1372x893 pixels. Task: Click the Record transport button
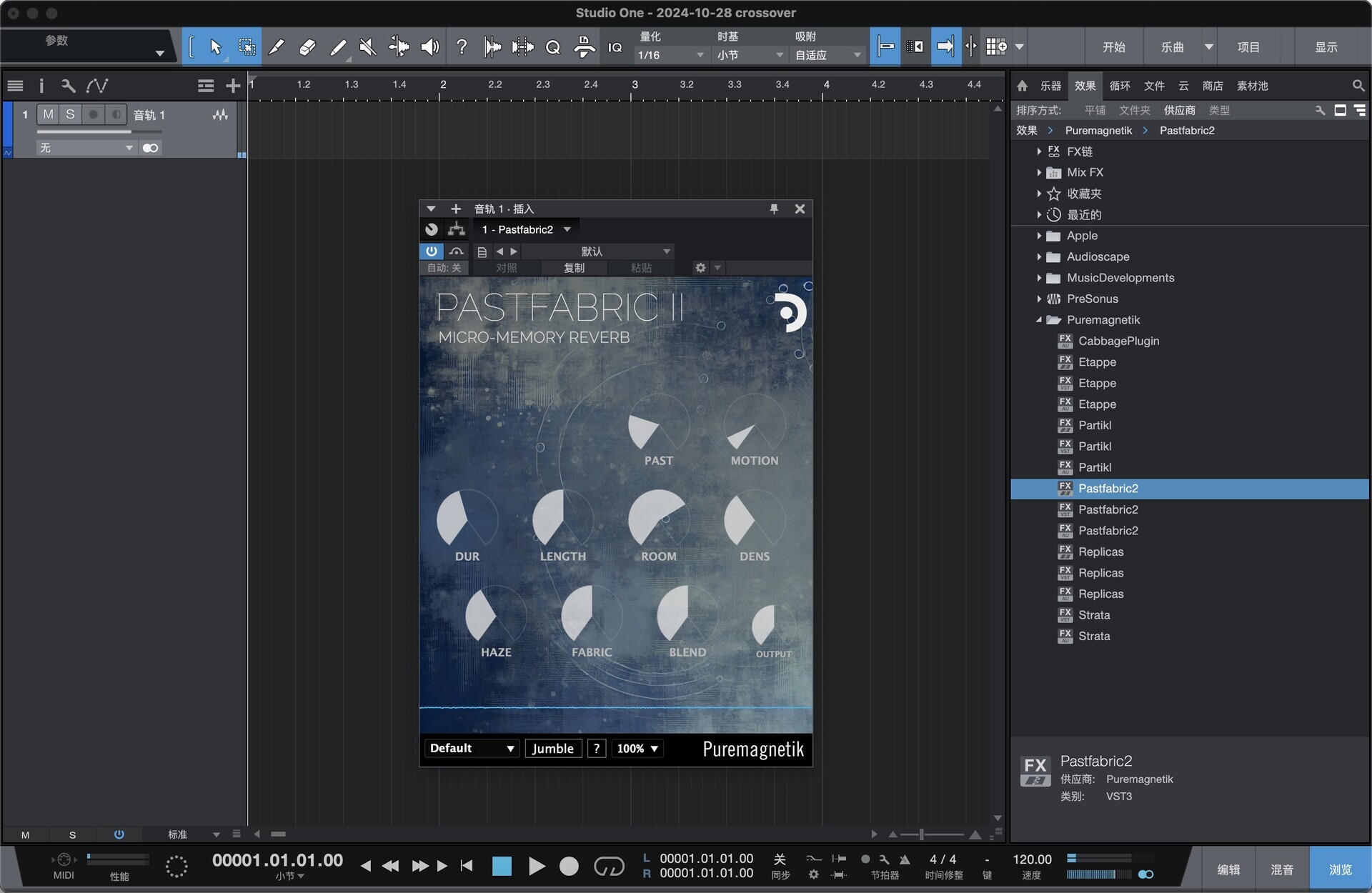[569, 866]
